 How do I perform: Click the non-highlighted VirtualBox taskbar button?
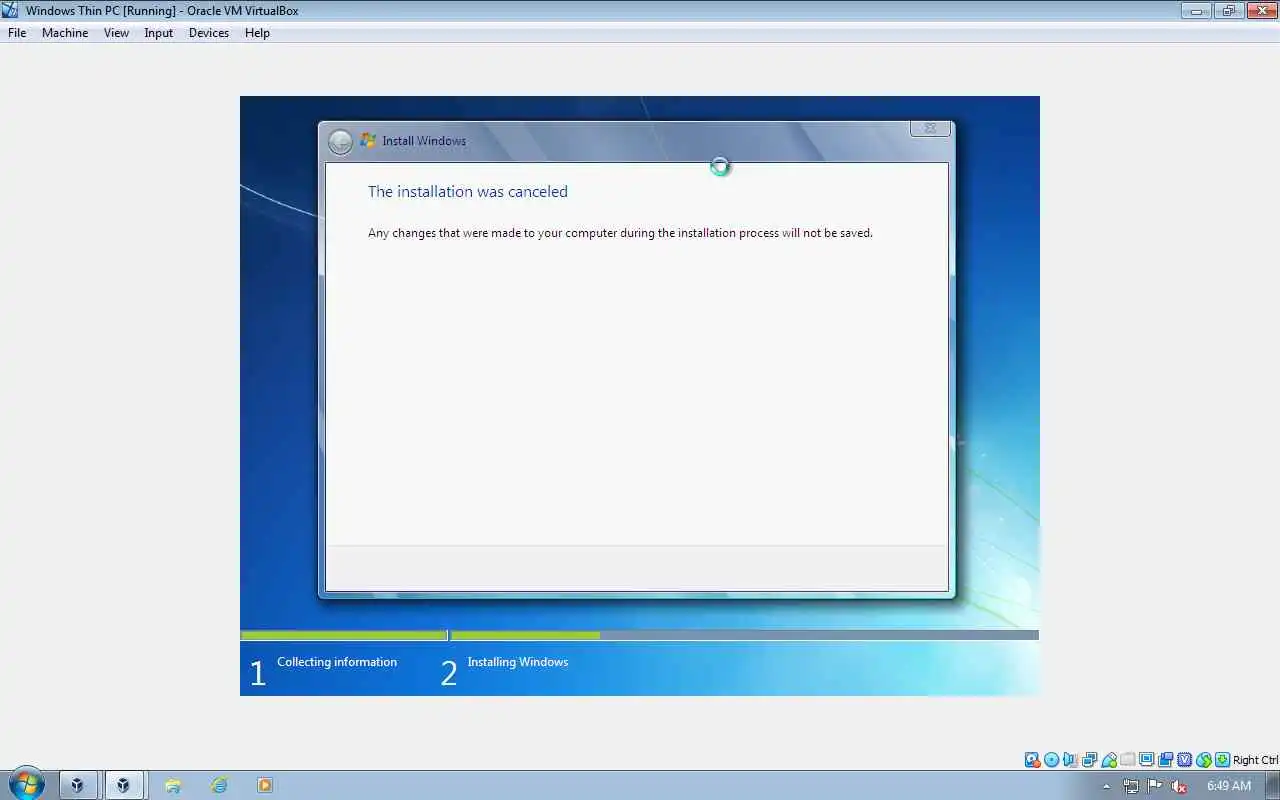pyautogui.click(x=77, y=785)
